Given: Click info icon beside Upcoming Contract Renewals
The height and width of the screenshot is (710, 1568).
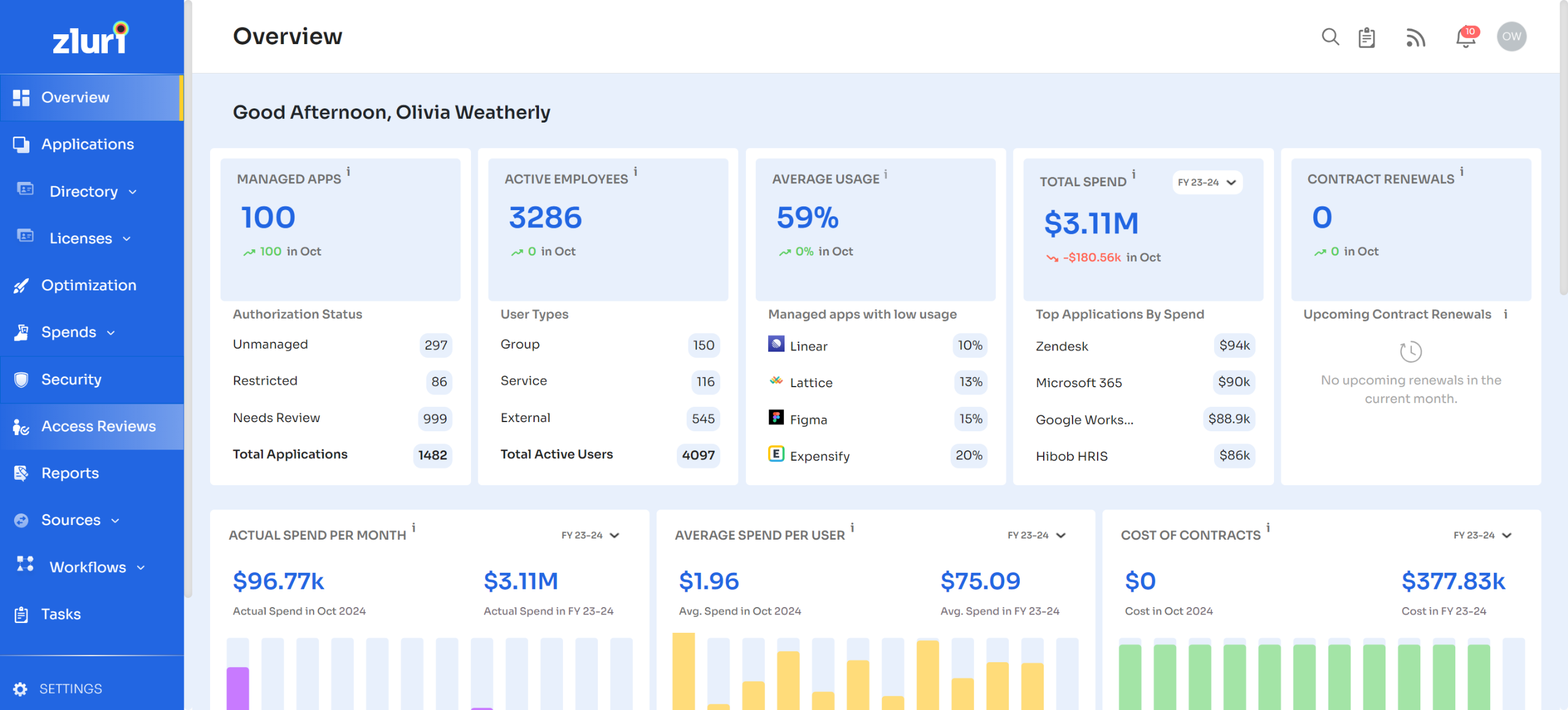Looking at the screenshot, I should click(1506, 314).
